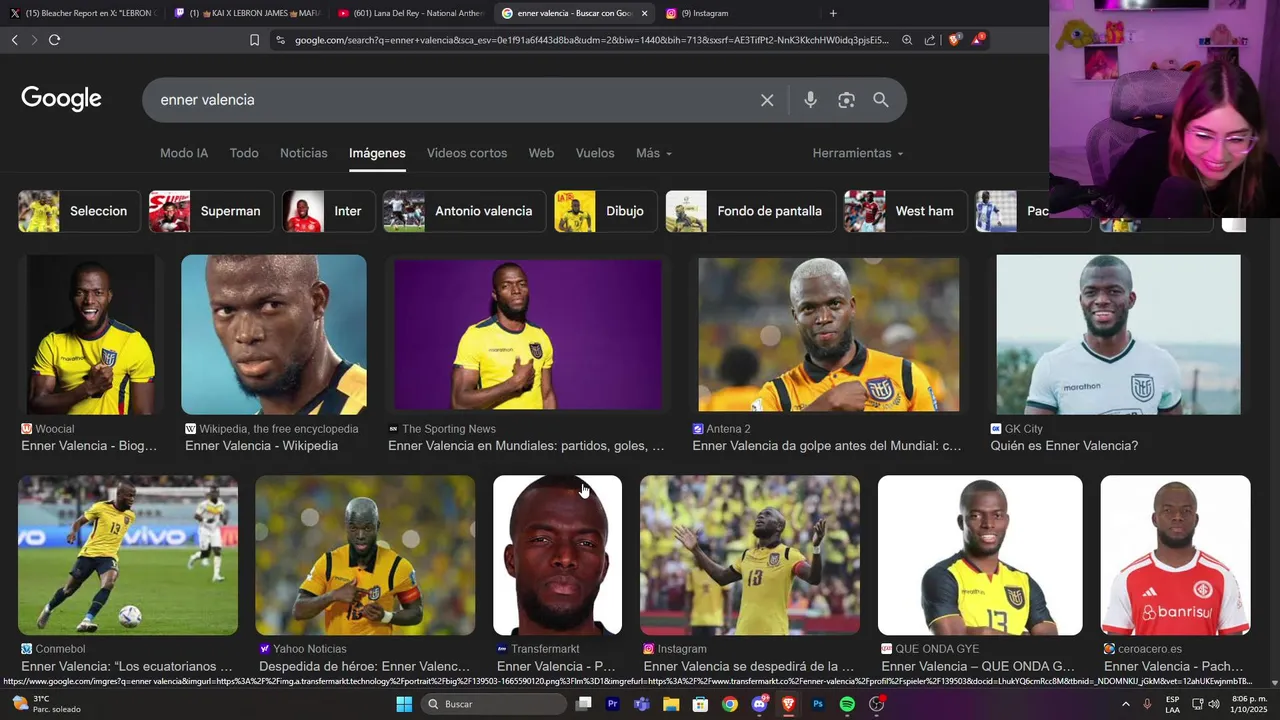The image size is (1280, 720).
Task: Filter images by Antonio valencia chip
Action: point(464,211)
